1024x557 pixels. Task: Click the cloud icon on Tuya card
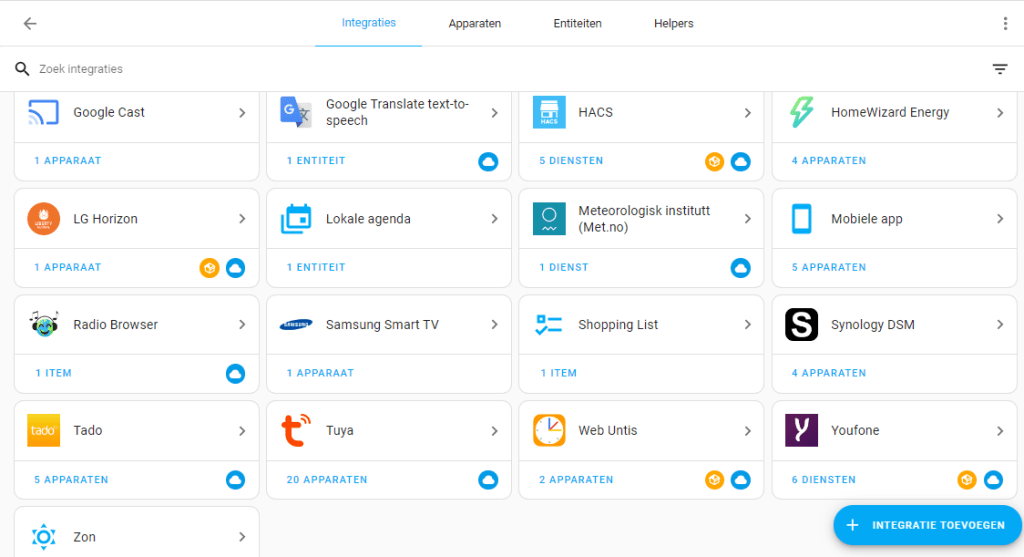pyautogui.click(x=488, y=480)
